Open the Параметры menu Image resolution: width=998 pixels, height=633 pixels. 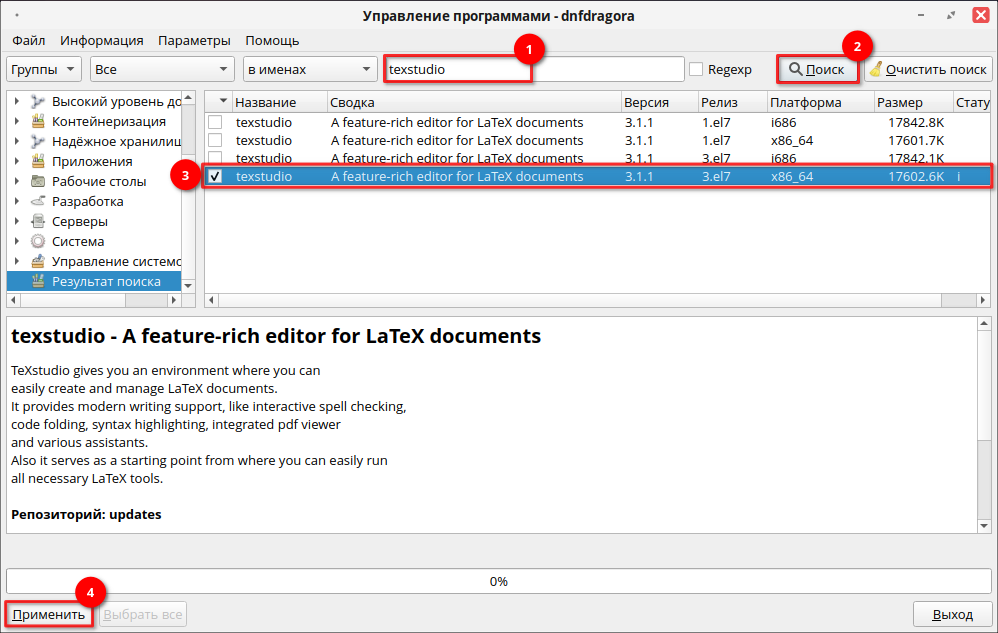[194, 41]
